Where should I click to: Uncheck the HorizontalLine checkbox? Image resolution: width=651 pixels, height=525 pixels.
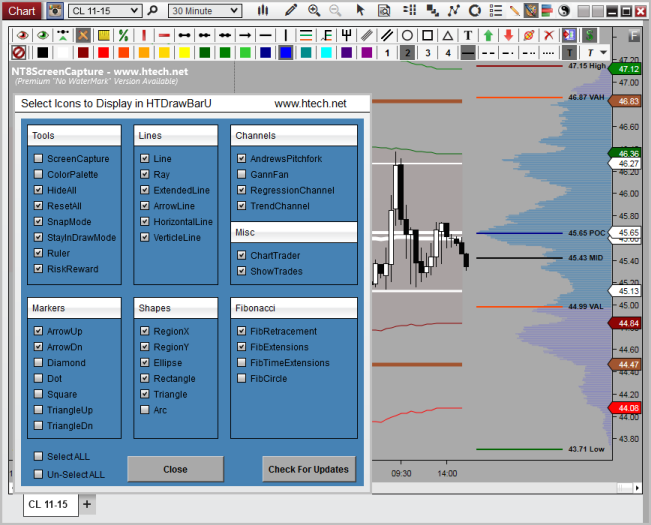(x=144, y=221)
